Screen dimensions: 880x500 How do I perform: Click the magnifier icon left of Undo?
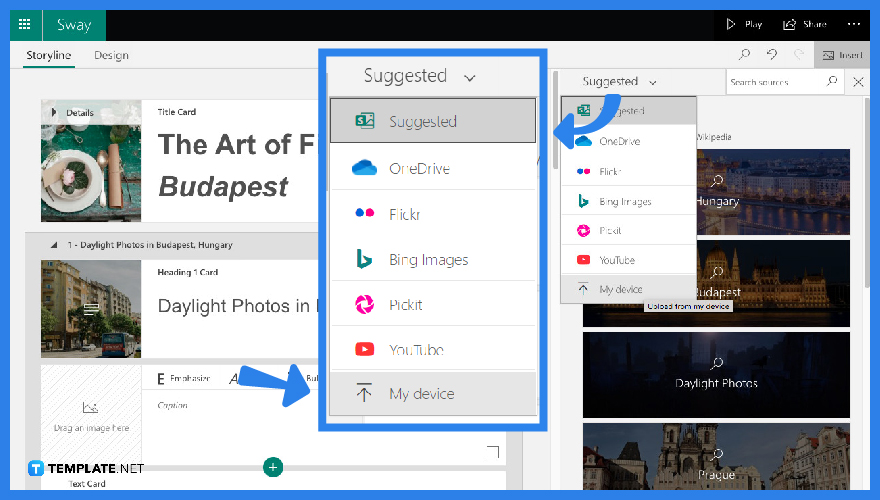pos(744,54)
